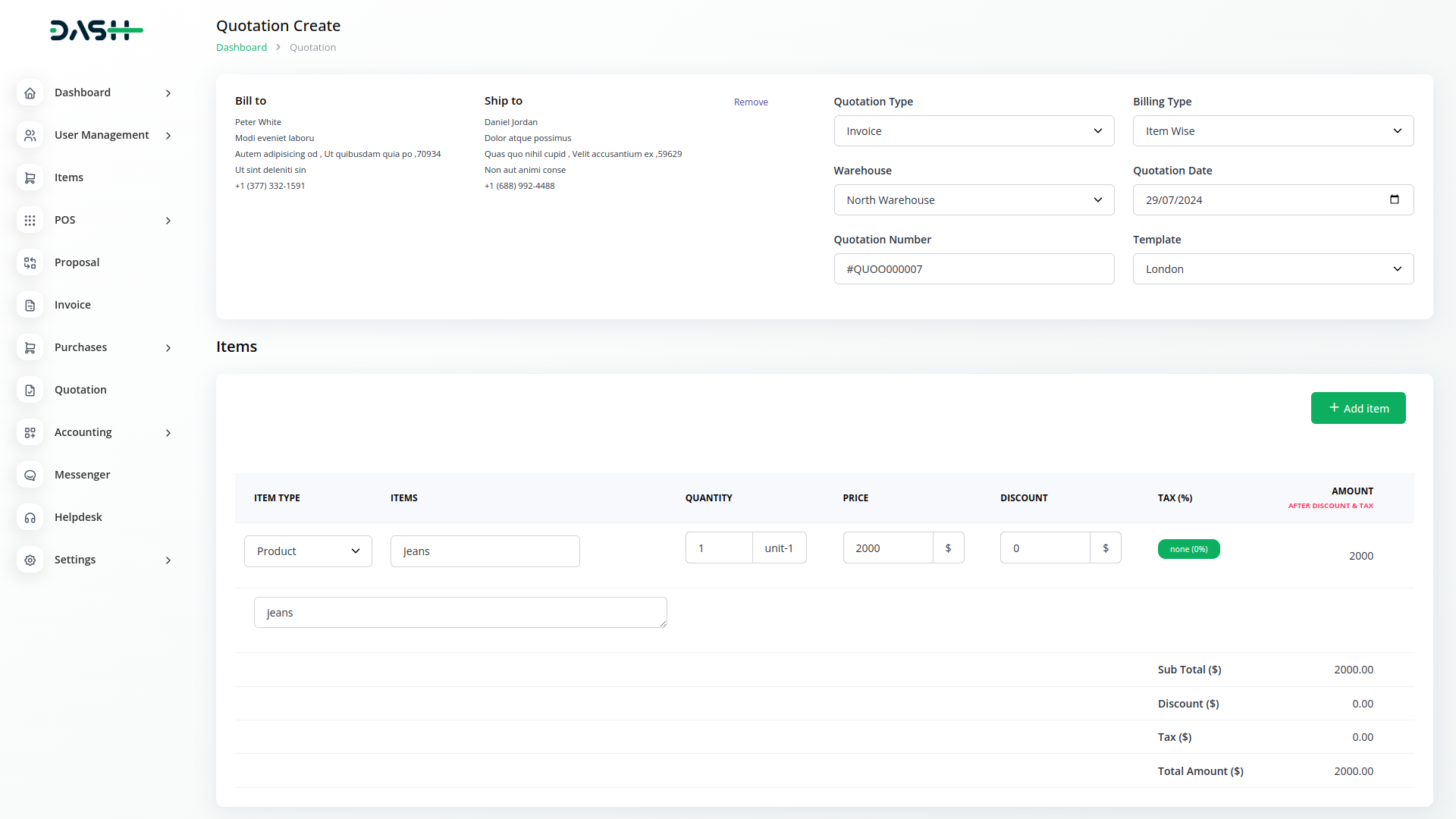
Task: Click the Messenger chat icon
Action: coord(30,475)
